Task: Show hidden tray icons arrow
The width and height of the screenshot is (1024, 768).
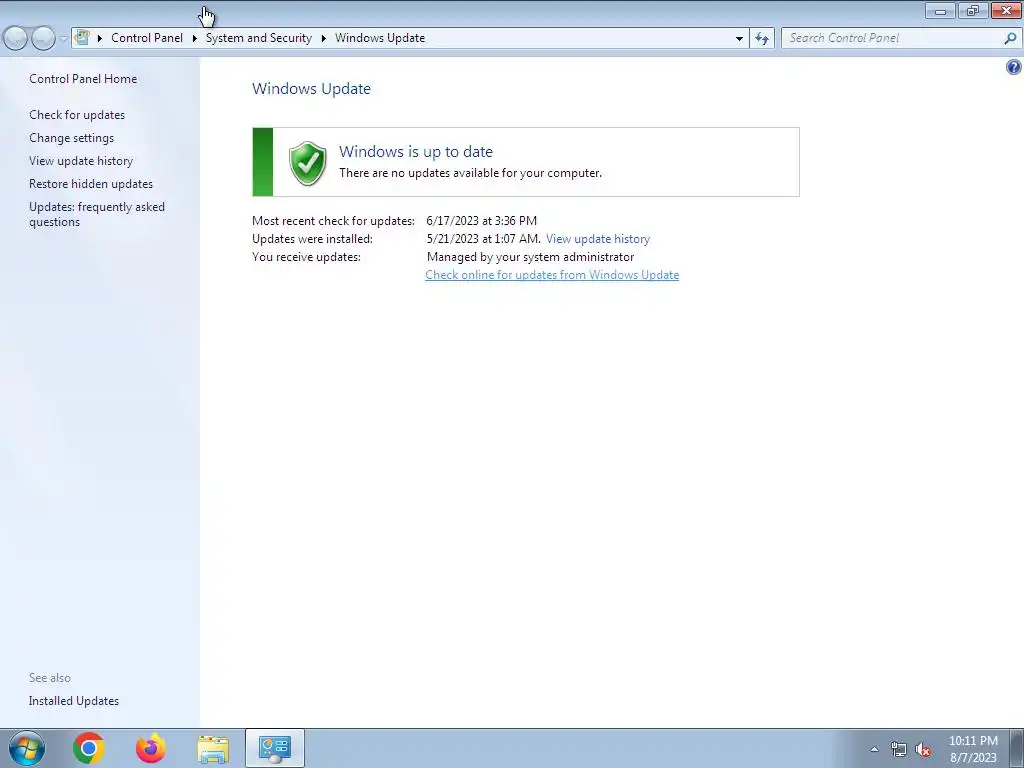Action: tap(874, 749)
